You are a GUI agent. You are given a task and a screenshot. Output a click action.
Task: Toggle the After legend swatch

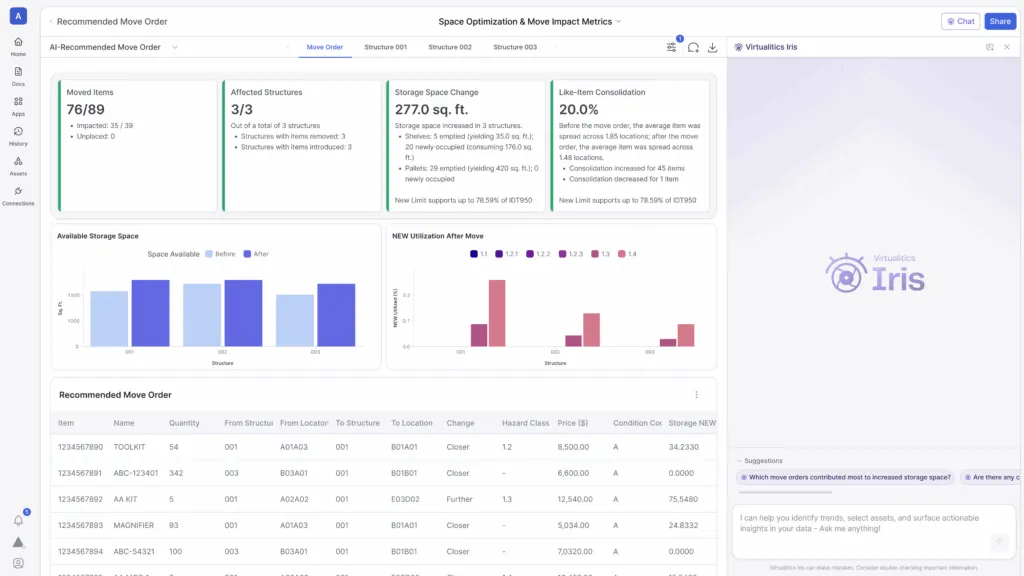click(x=247, y=254)
